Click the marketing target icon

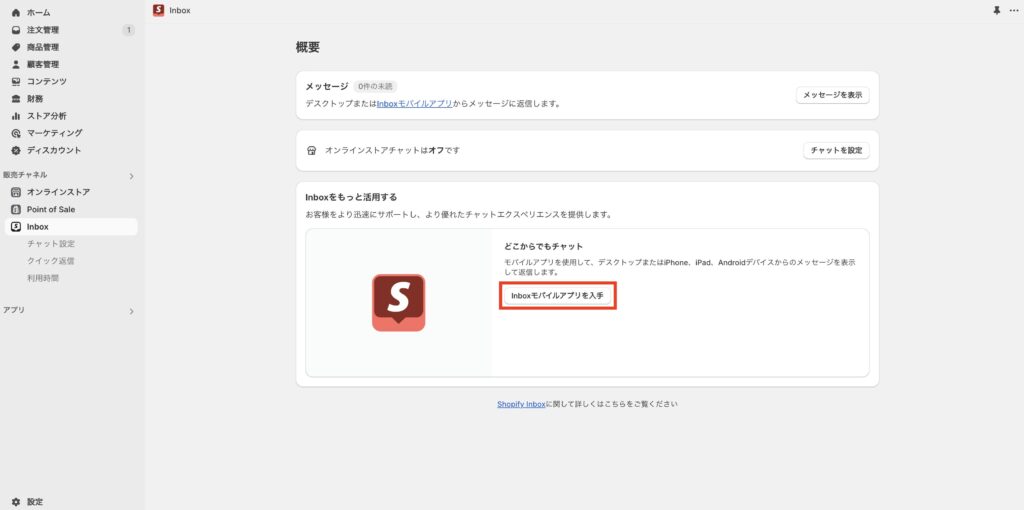[x=16, y=133]
